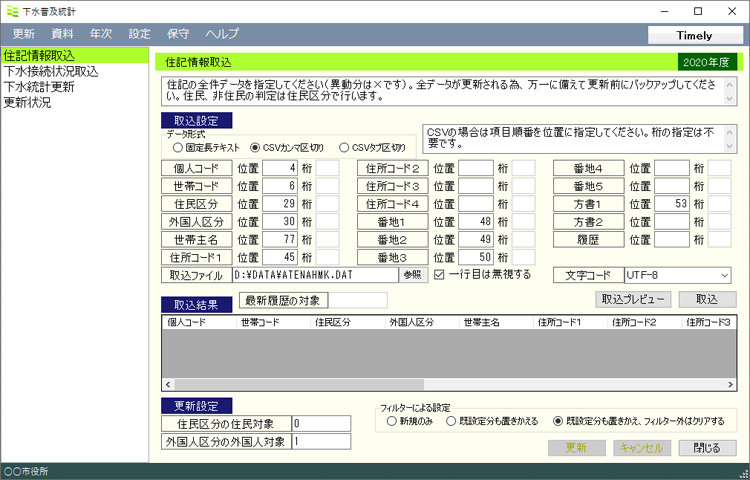The height and width of the screenshot is (480, 750).
Task: Click the 取込ファイル path field
Action: [314, 275]
